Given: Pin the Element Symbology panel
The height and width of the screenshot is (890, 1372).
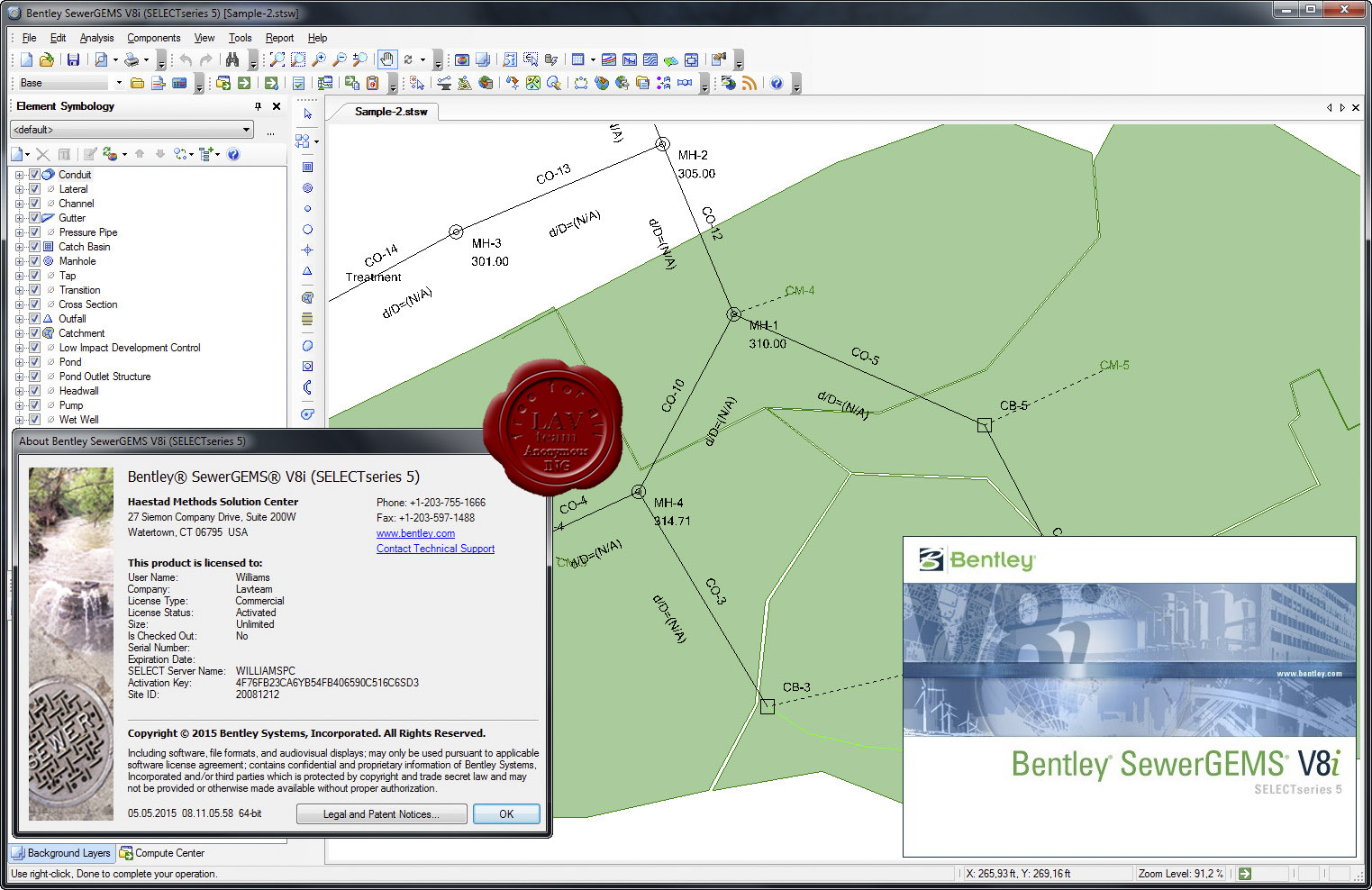Looking at the screenshot, I should [x=258, y=106].
